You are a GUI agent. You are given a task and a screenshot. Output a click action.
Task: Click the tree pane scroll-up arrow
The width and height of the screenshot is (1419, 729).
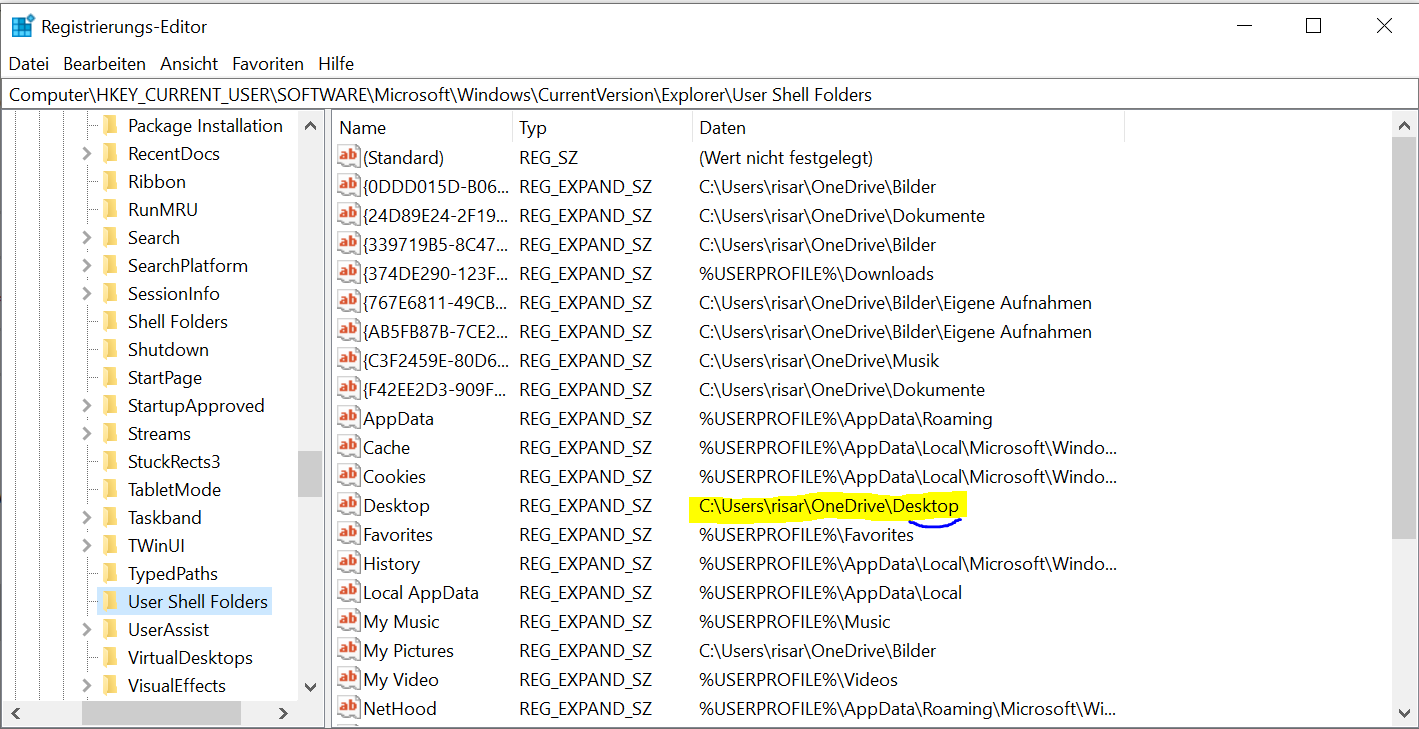coord(310,127)
